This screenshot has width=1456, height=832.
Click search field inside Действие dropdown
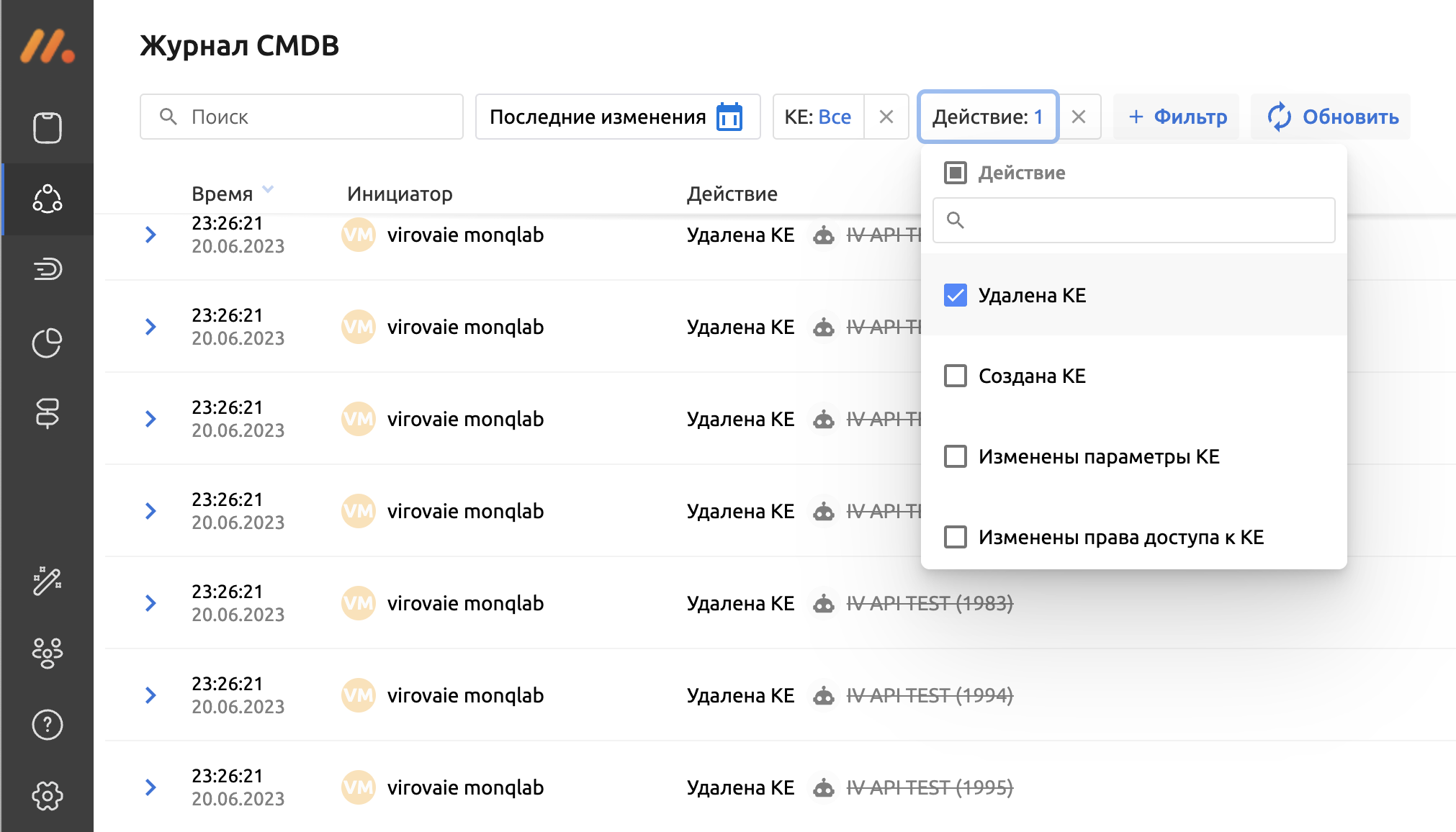pyautogui.click(x=1134, y=220)
